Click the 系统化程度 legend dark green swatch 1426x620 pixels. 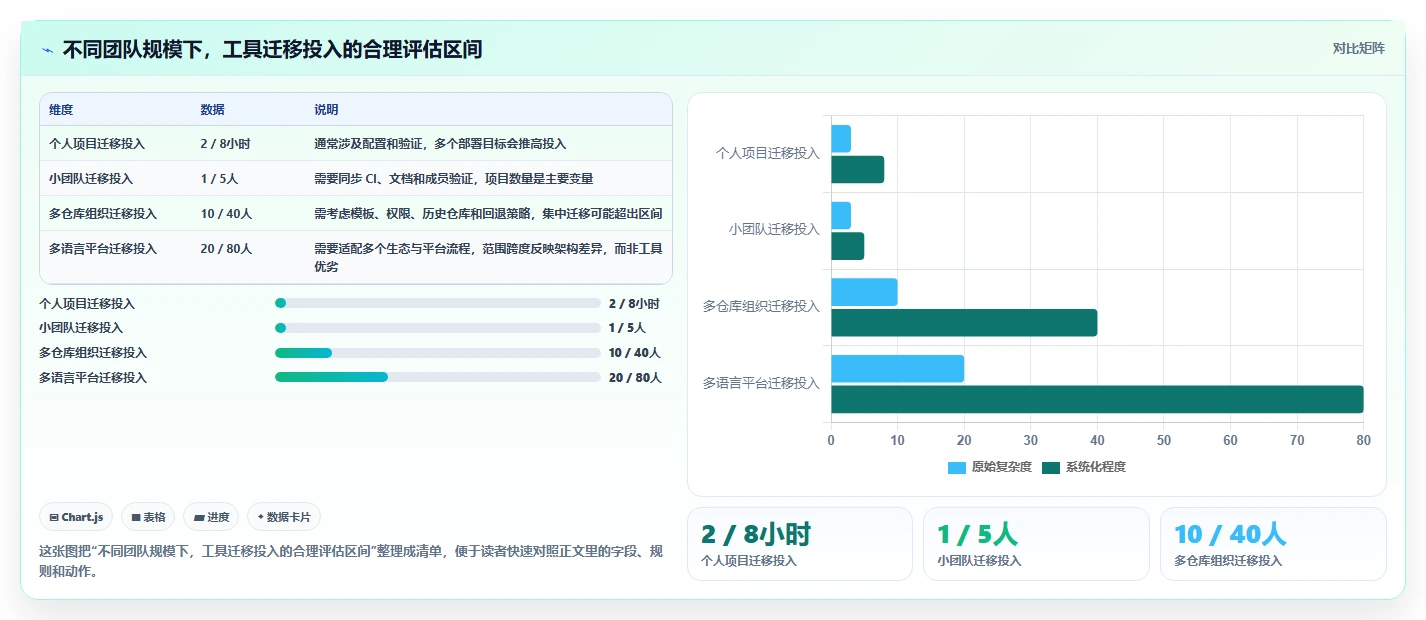point(1051,468)
